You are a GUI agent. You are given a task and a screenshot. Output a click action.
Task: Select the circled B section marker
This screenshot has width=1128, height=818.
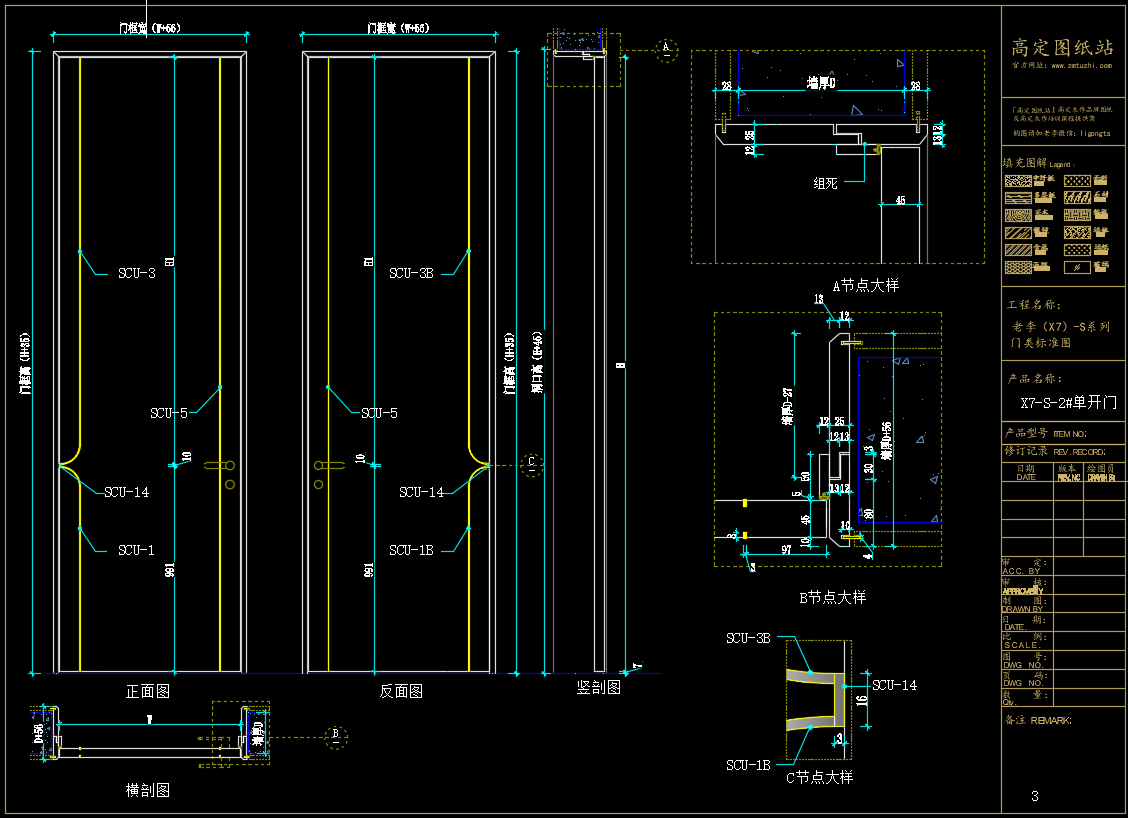click(336, 736)
